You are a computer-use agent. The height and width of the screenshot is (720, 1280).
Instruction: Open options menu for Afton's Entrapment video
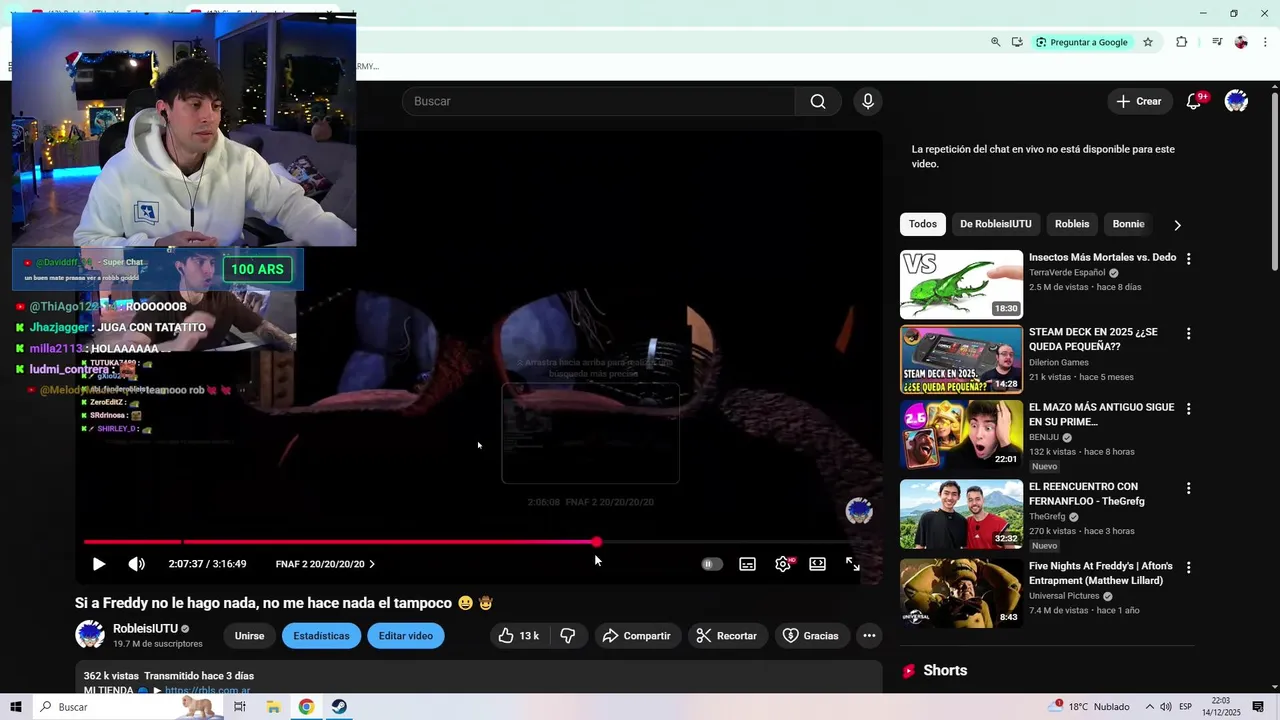[x=1188, y=567]
